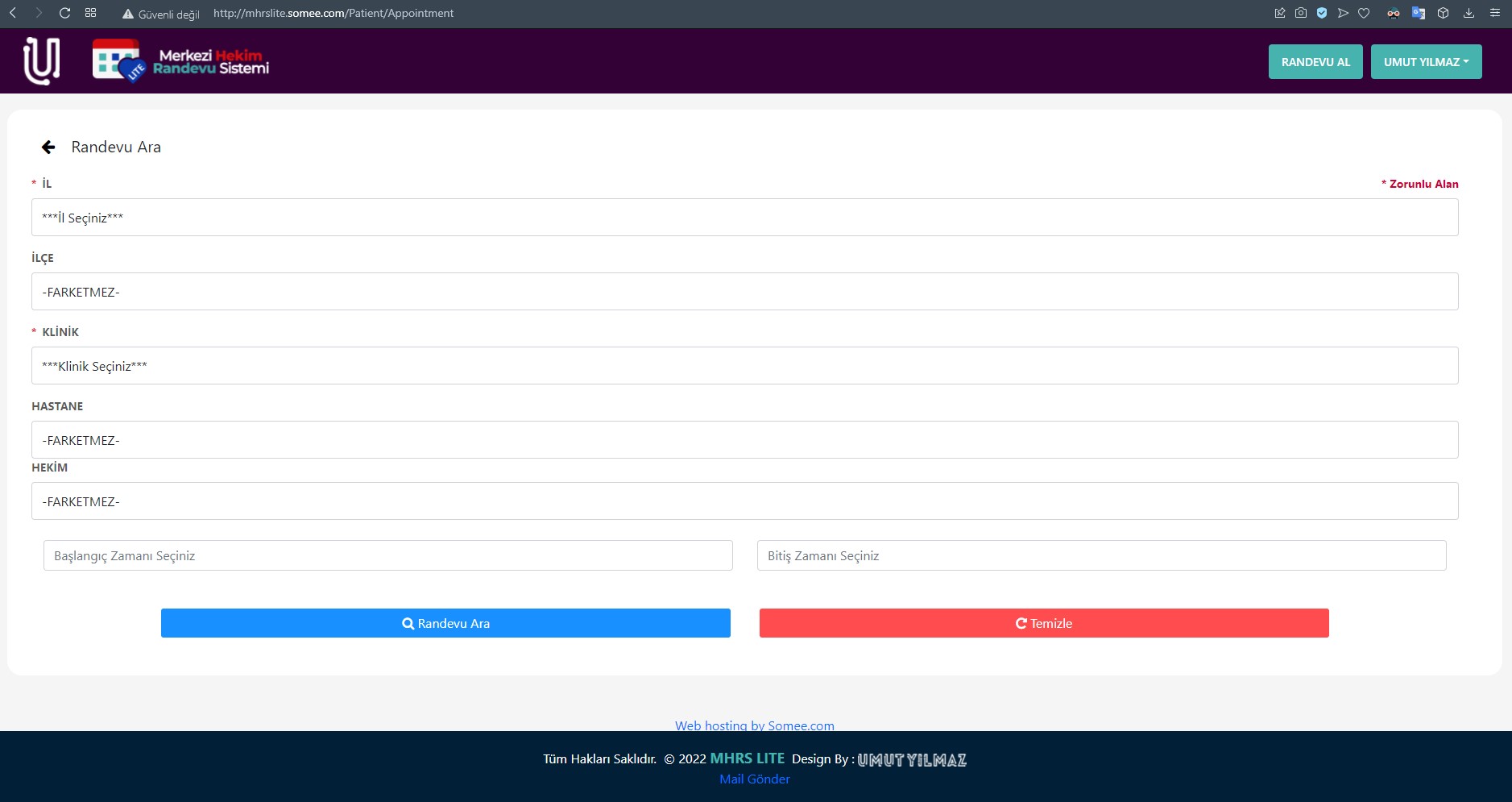
Task: Click the Merkezi Hekim Randevu Sistemi logo
Action: [181, 61]
